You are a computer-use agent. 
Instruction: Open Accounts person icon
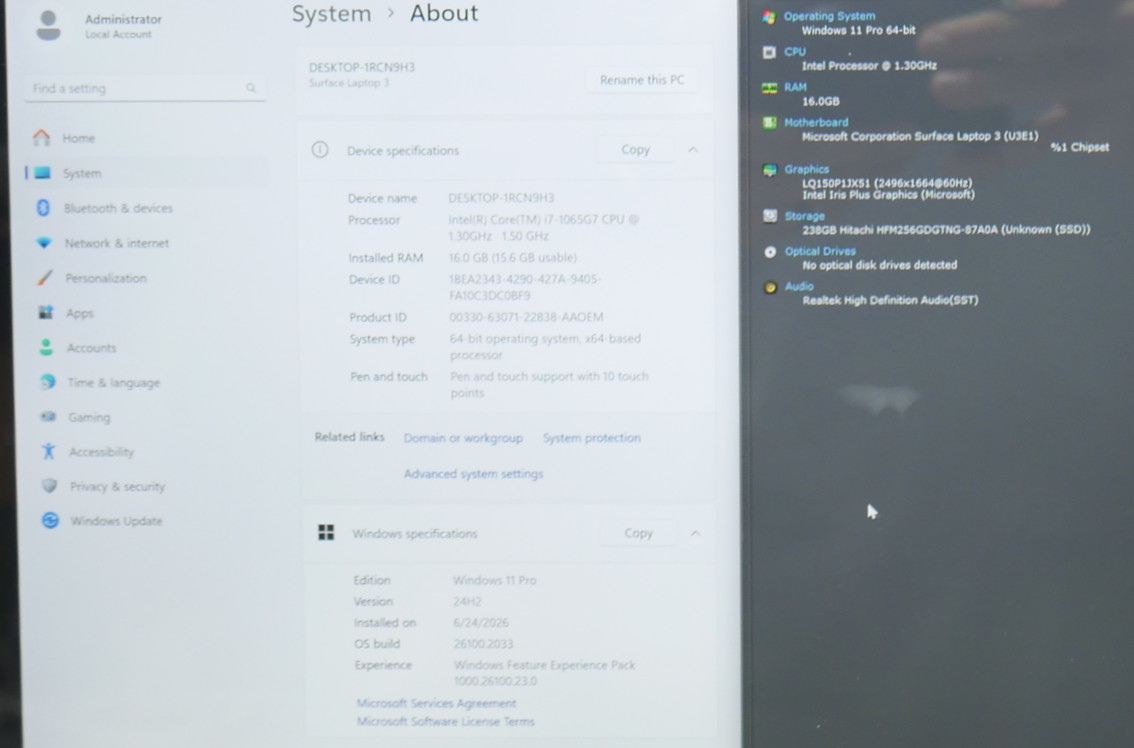tap(46, 347)
